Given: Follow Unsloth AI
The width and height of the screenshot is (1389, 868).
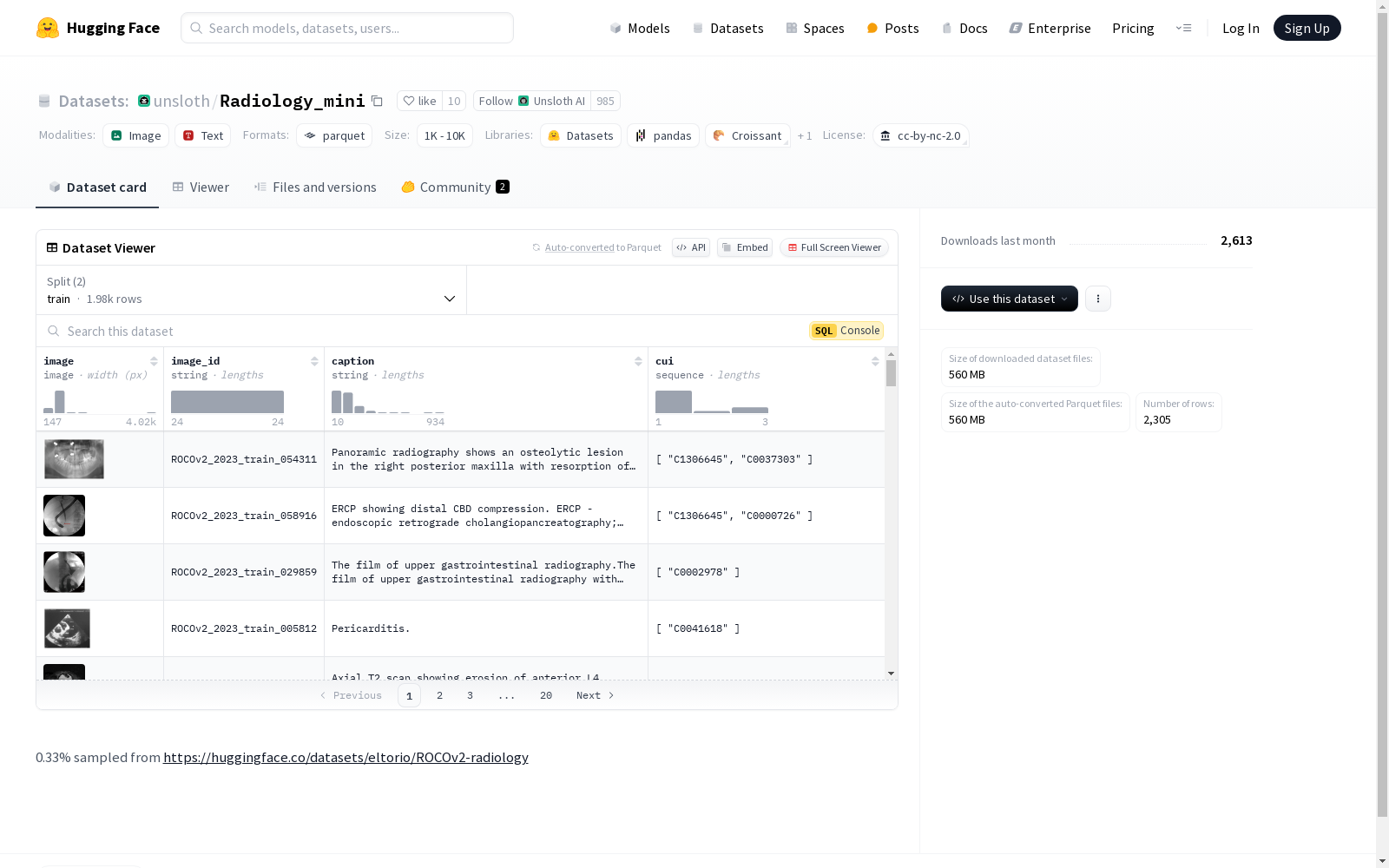Looking at the screenshot, I should [x=531, y=101].
